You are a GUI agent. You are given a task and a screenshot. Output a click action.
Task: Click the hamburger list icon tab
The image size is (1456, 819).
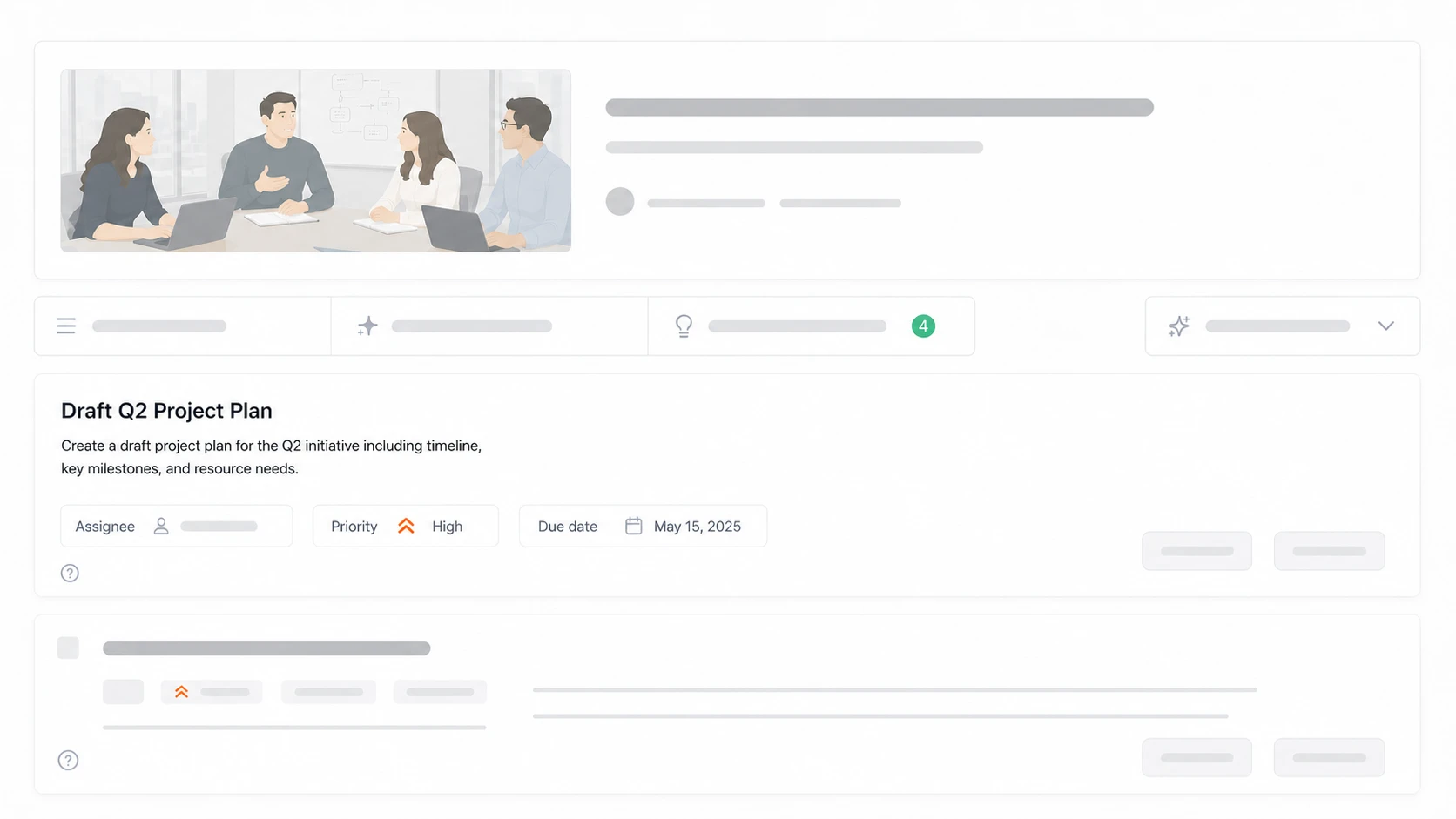click(182, 326)
